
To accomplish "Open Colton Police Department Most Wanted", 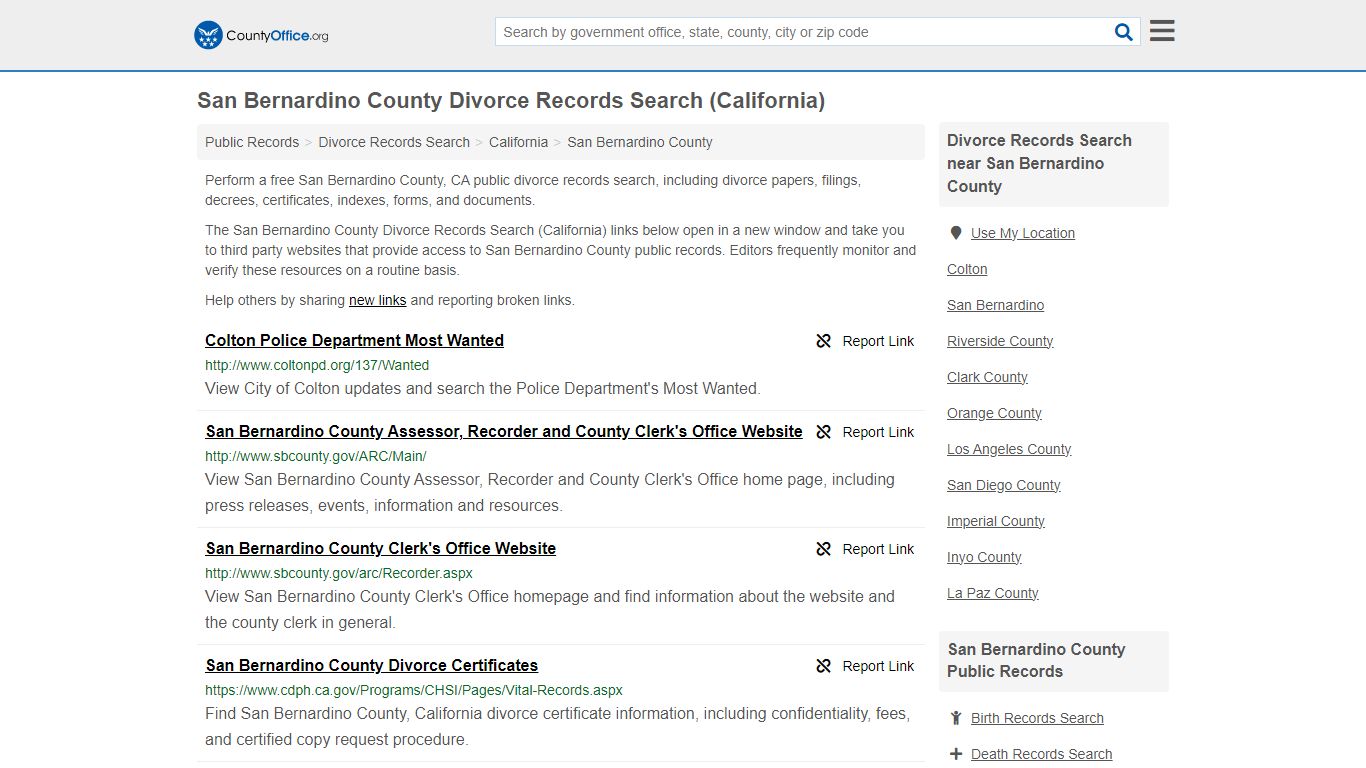I will [354, 340].
